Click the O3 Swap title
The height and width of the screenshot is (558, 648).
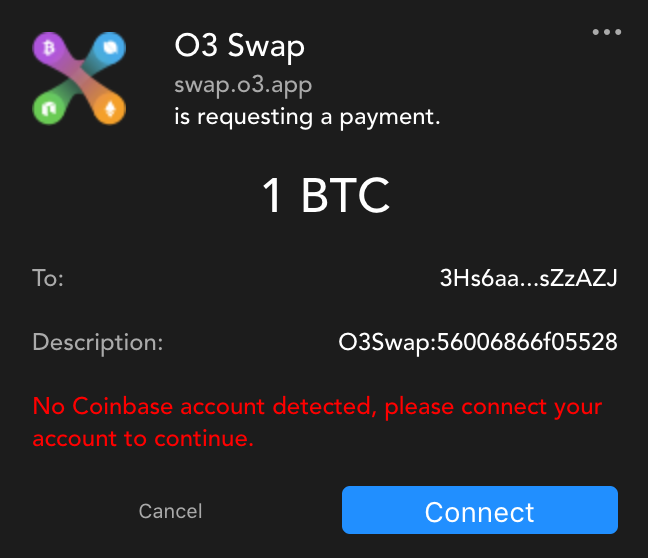click(x=239, y=46)
